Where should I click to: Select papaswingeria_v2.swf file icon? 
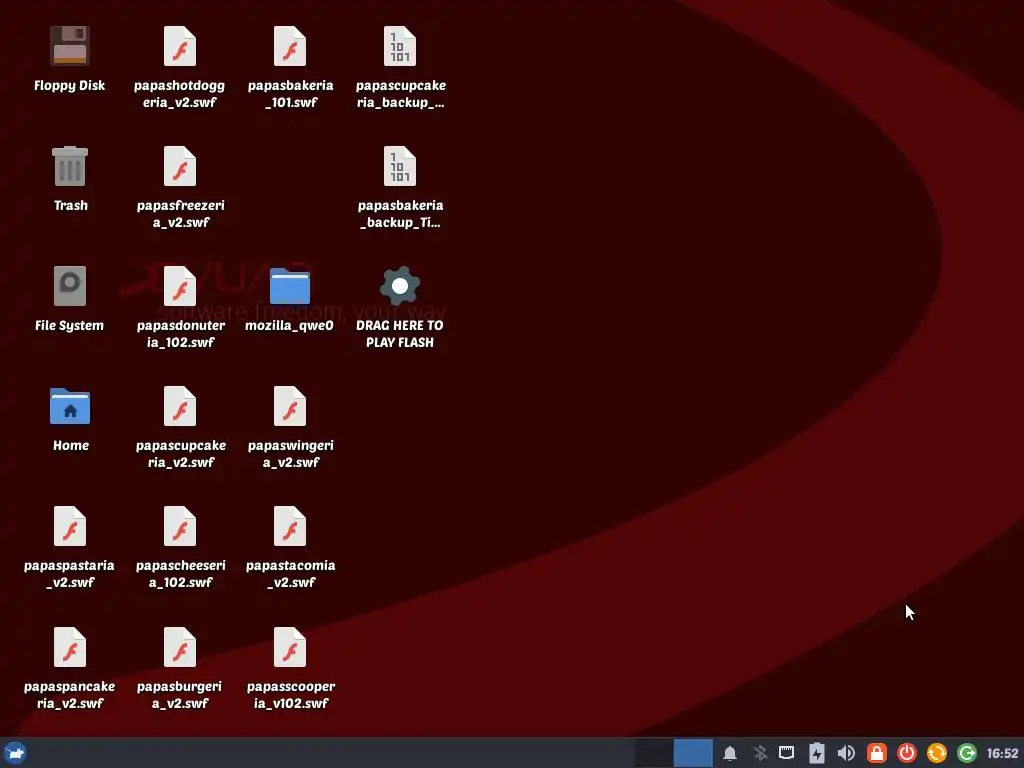[x=290, y=406]
